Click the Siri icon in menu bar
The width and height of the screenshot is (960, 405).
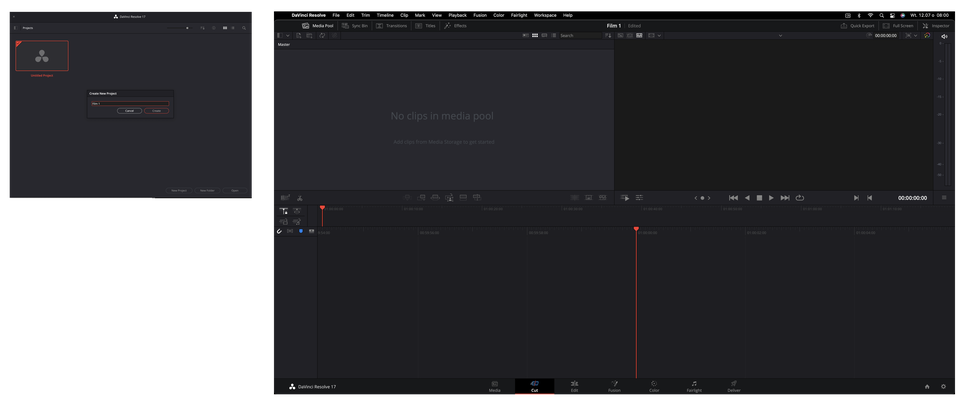click(x=903, y=15)
